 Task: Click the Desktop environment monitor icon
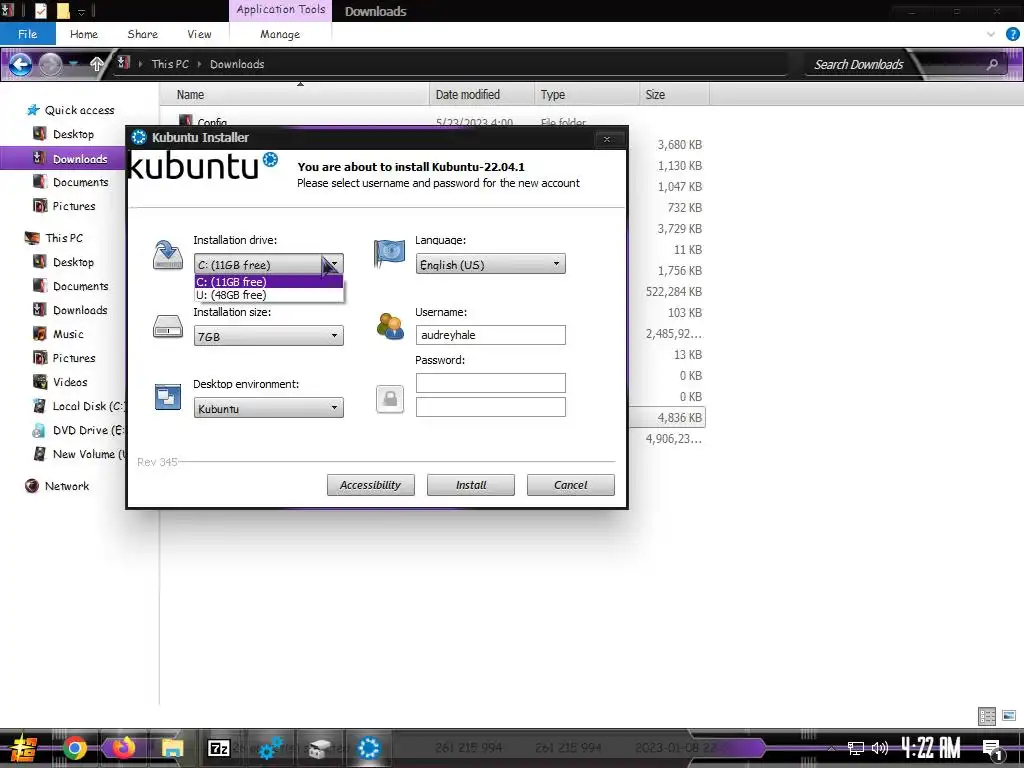tap(168, 397)
